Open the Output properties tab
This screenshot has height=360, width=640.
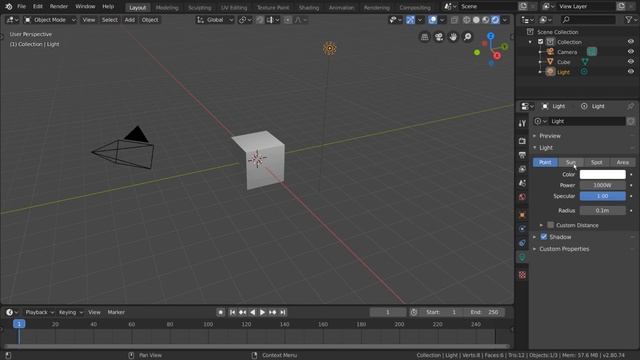click(522, 155)
